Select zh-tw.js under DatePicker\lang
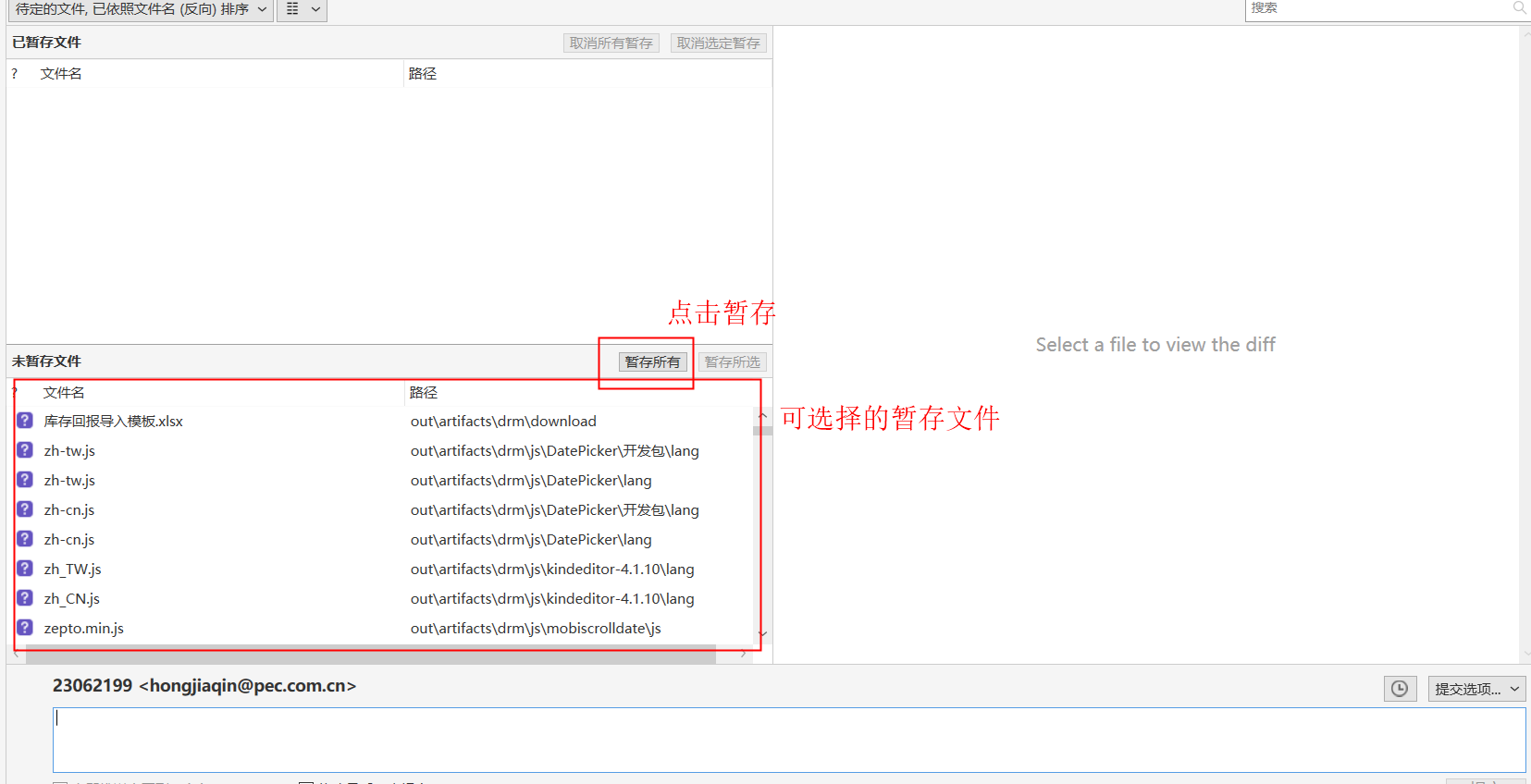The height and width of the screenshot is (784, 1531). click(x=69, y=480)
